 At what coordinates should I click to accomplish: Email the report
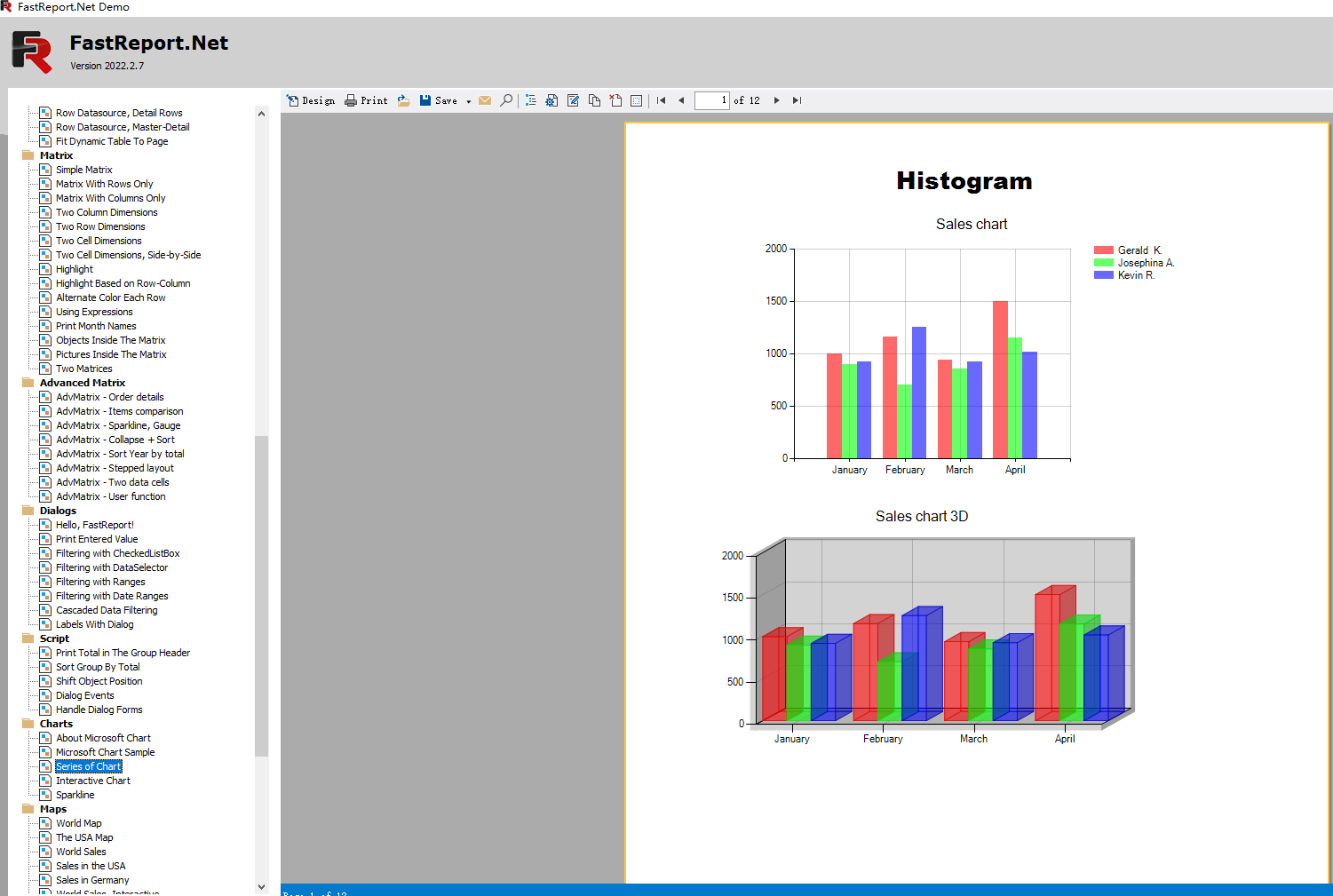pos(484,100)
